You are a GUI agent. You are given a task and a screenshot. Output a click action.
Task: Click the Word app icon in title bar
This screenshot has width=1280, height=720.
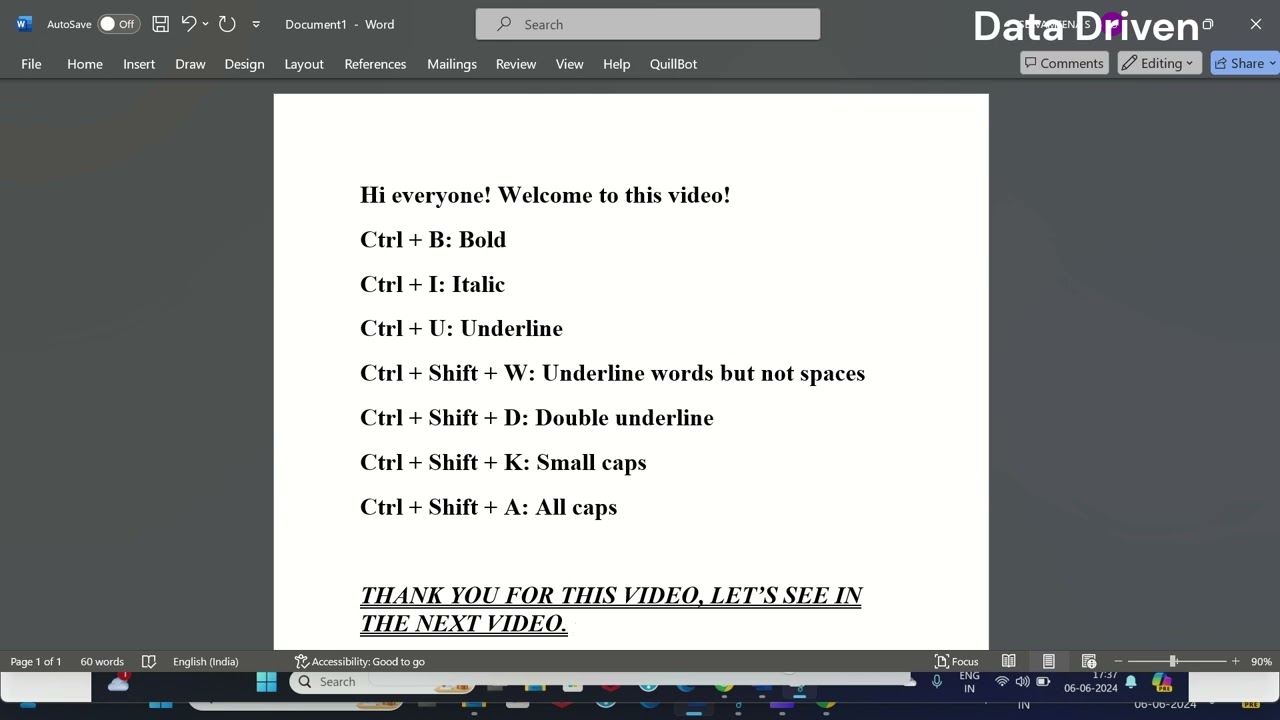coord(23,24)
